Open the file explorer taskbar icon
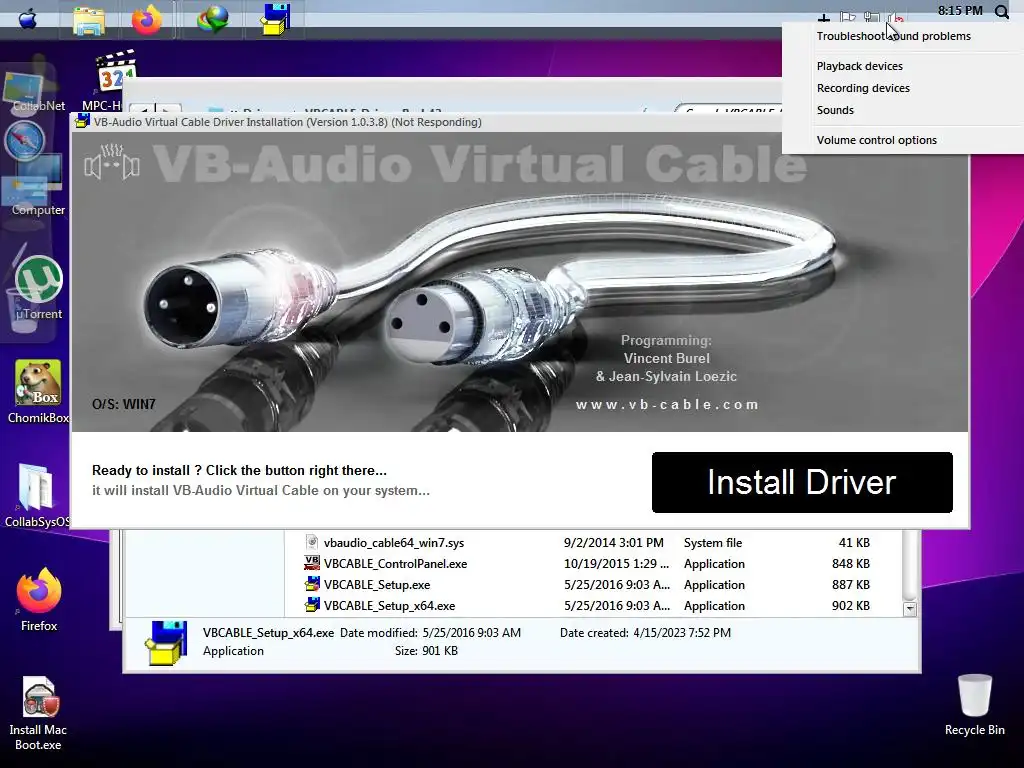1024x768 pixels. click(89, 21)
